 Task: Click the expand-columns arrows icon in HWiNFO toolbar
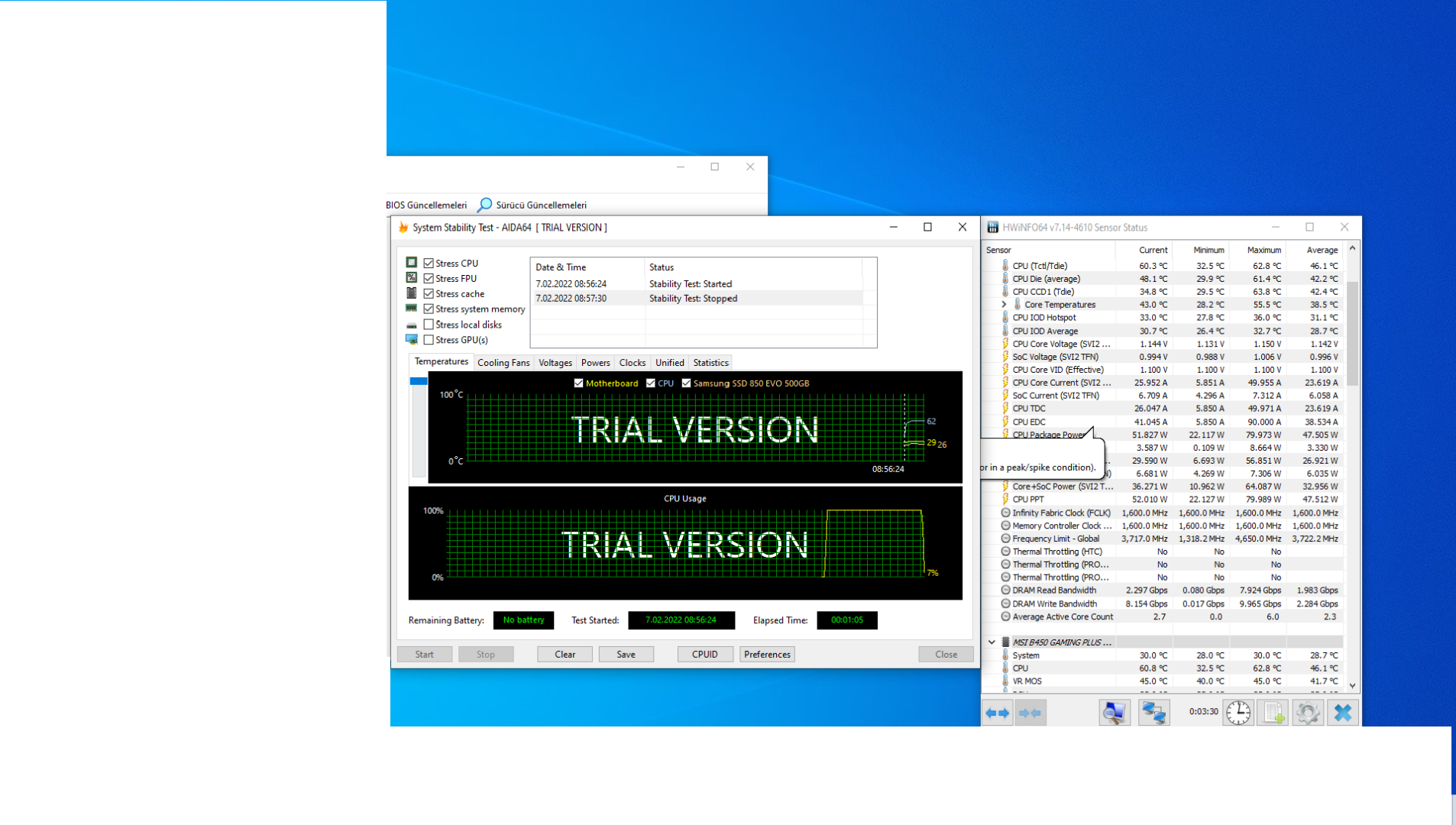click(x=998, y=713)
